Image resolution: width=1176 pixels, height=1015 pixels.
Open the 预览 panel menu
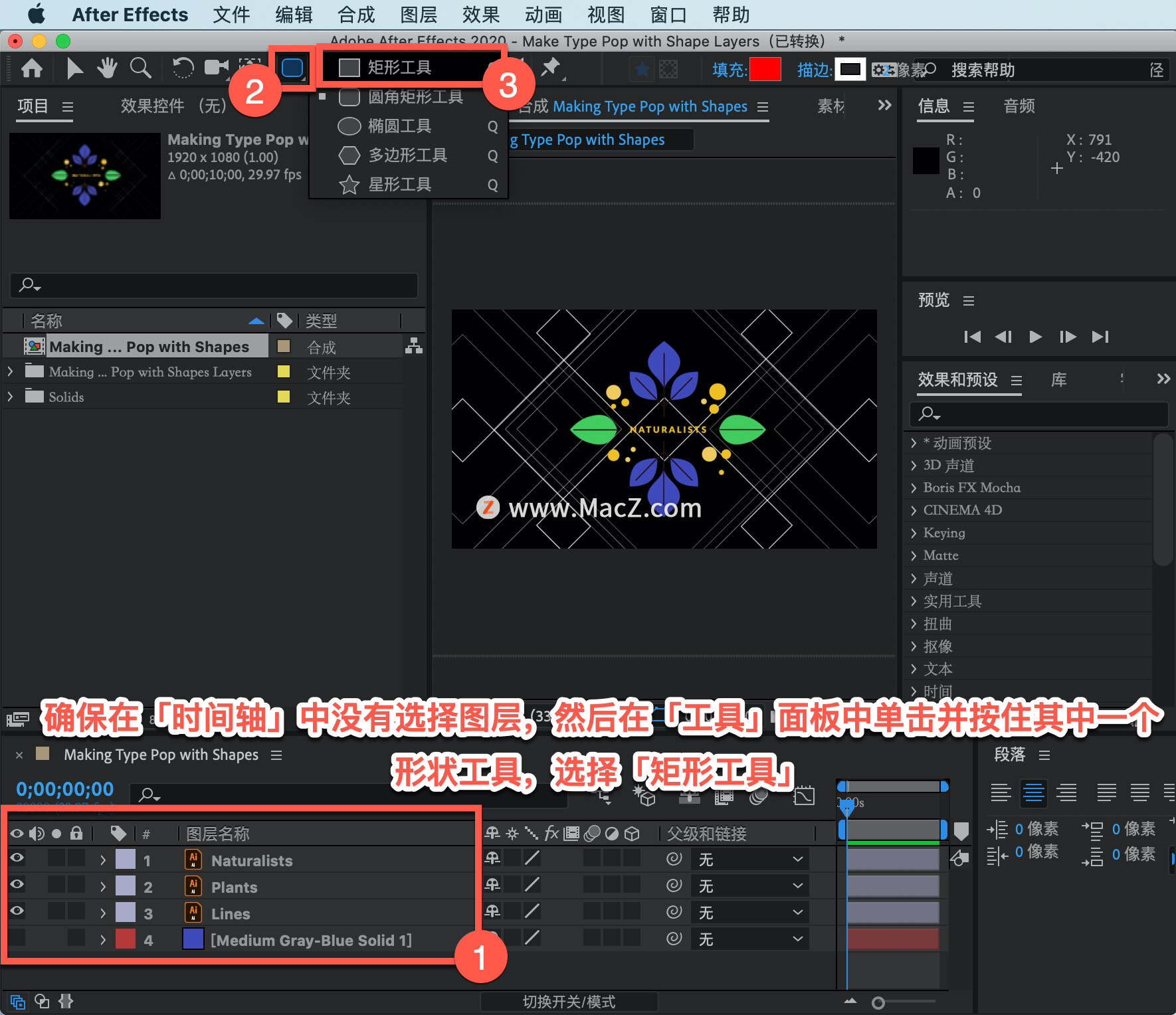[969, 301]
